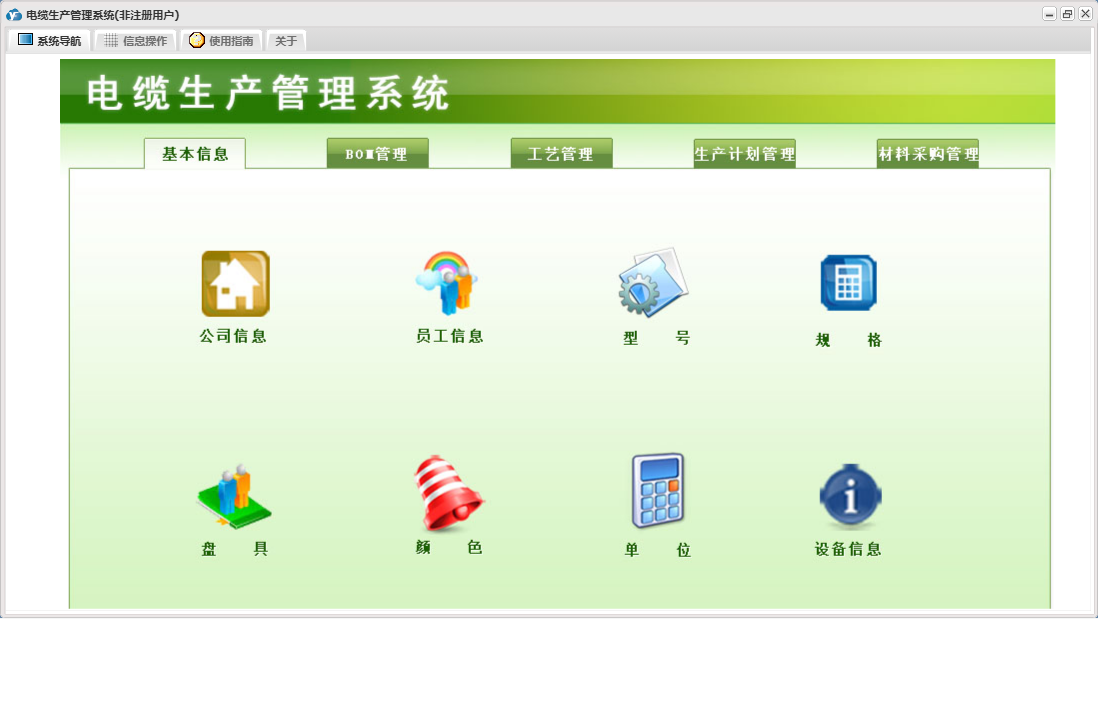Click the 使用指南 round yellow icon
Viewport: 1098px width, 716px height.
(197, 40)
